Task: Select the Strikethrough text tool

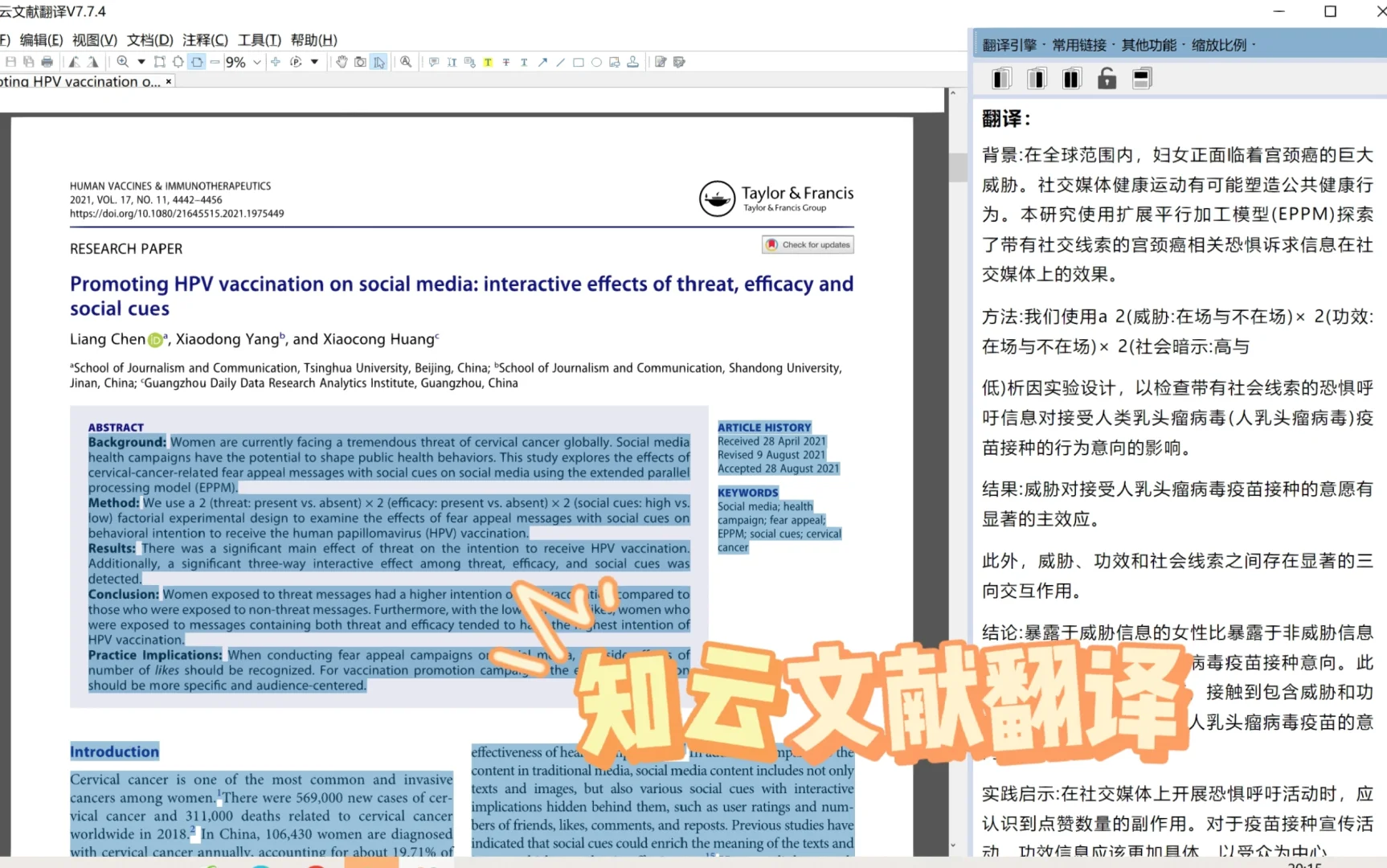Action: coord(506,62)
